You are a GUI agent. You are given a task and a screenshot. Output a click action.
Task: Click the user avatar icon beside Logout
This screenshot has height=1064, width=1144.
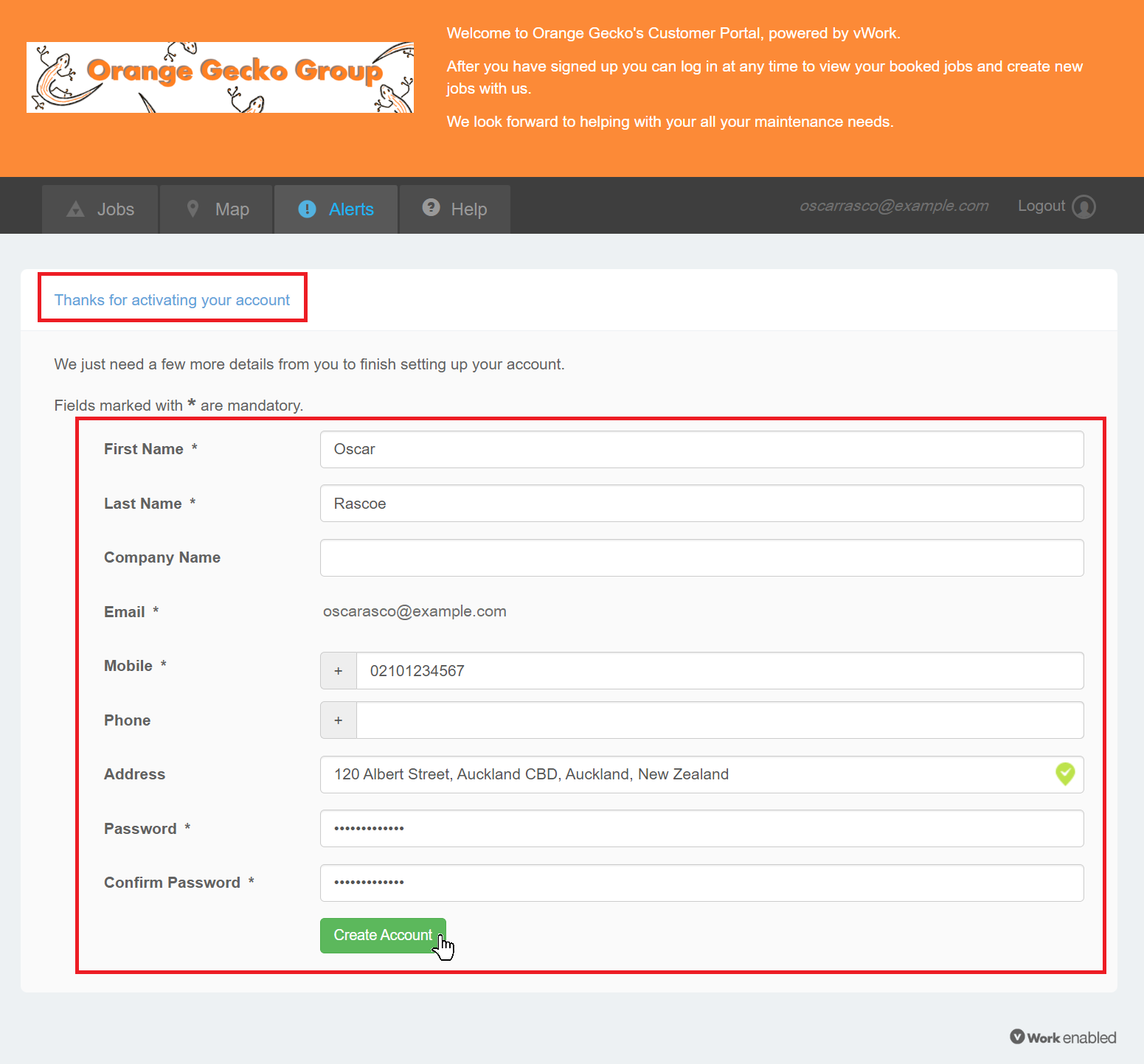(x=1084, y=206)
